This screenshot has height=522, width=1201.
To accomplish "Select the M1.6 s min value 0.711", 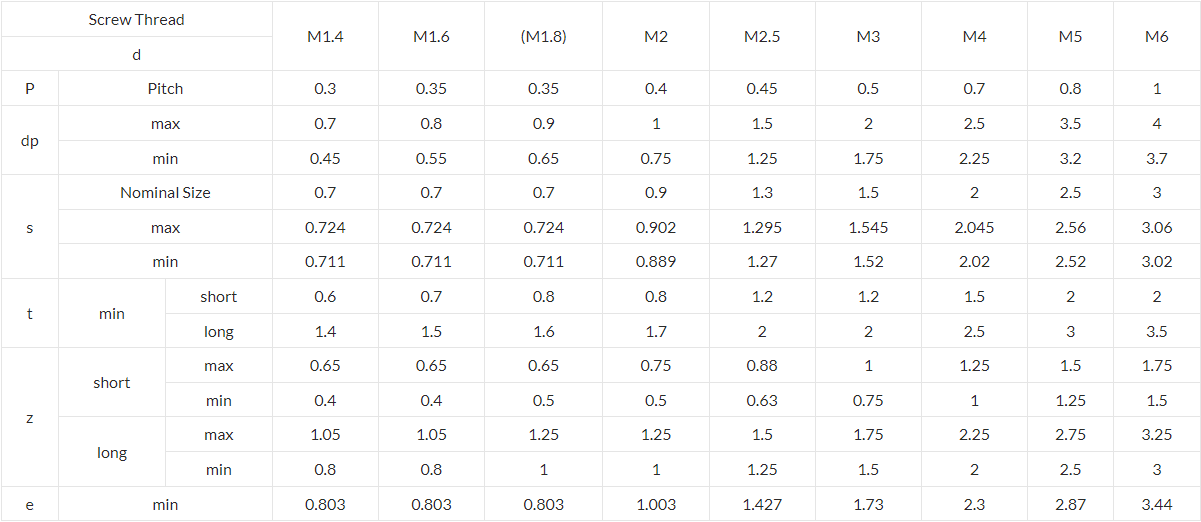I will [431, 262].
